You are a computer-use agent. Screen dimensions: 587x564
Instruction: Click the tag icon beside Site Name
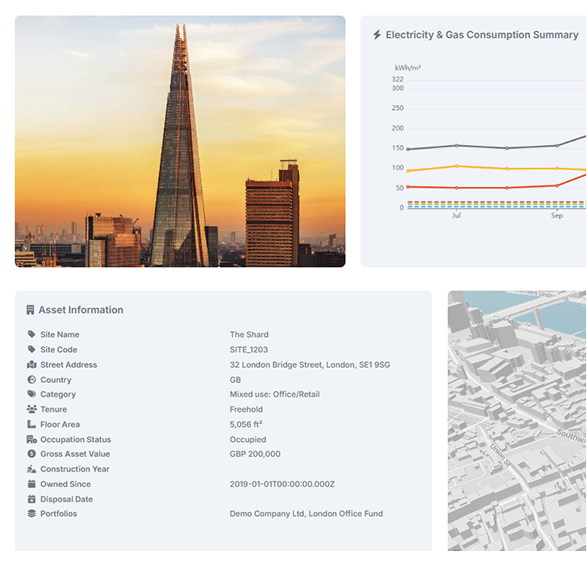[31, 334]
